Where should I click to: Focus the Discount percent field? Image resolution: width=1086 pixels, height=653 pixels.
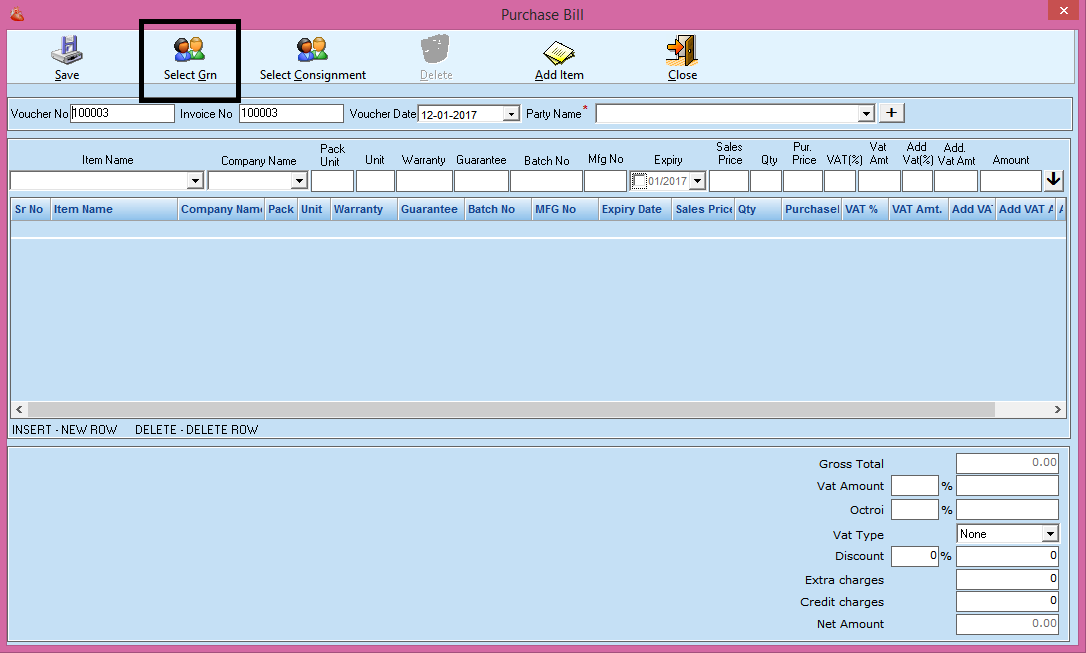[913, 556]
